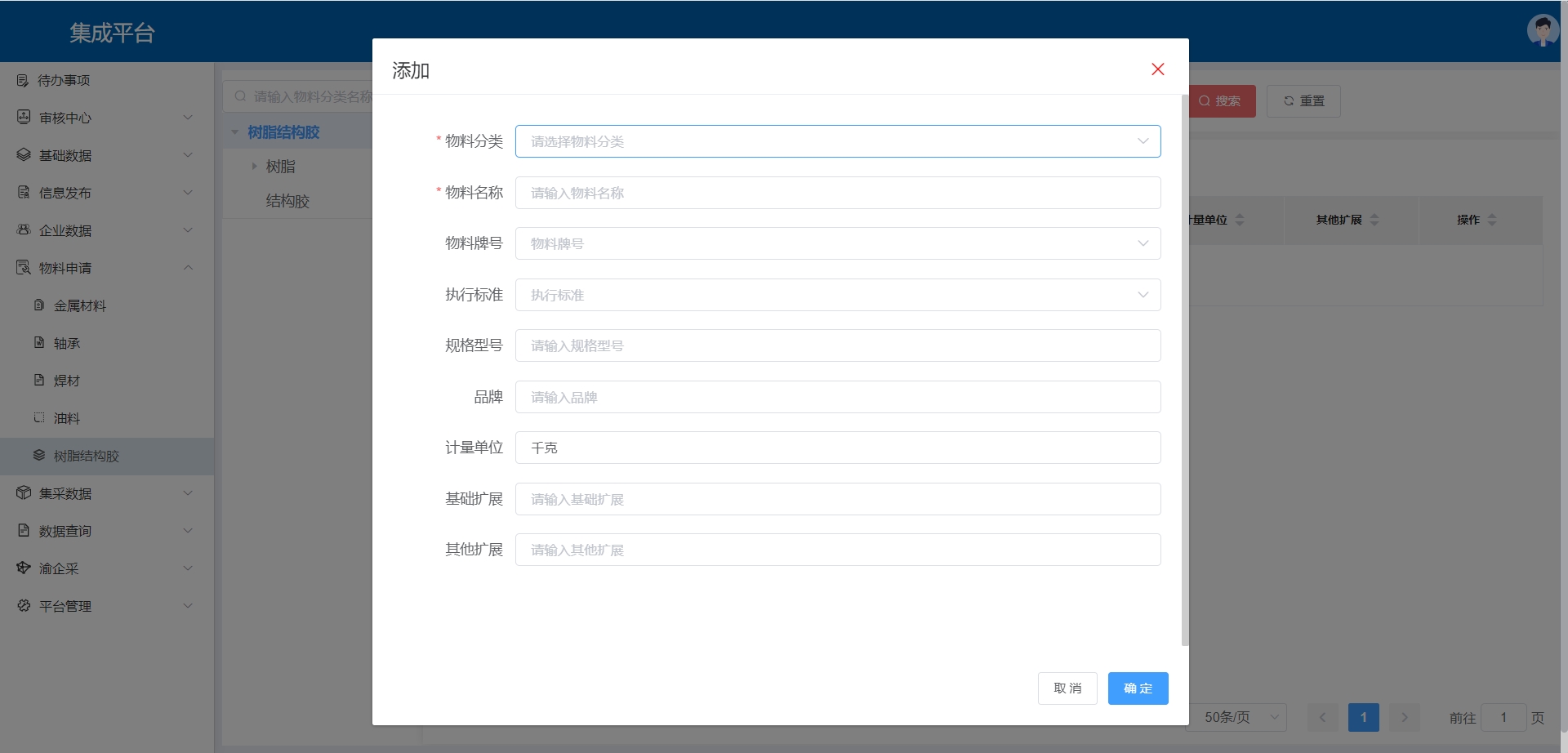This screenshot has width=1568, height=753.
Task: Select 轴承 in the sidebar menu
Action: [67, 343]
